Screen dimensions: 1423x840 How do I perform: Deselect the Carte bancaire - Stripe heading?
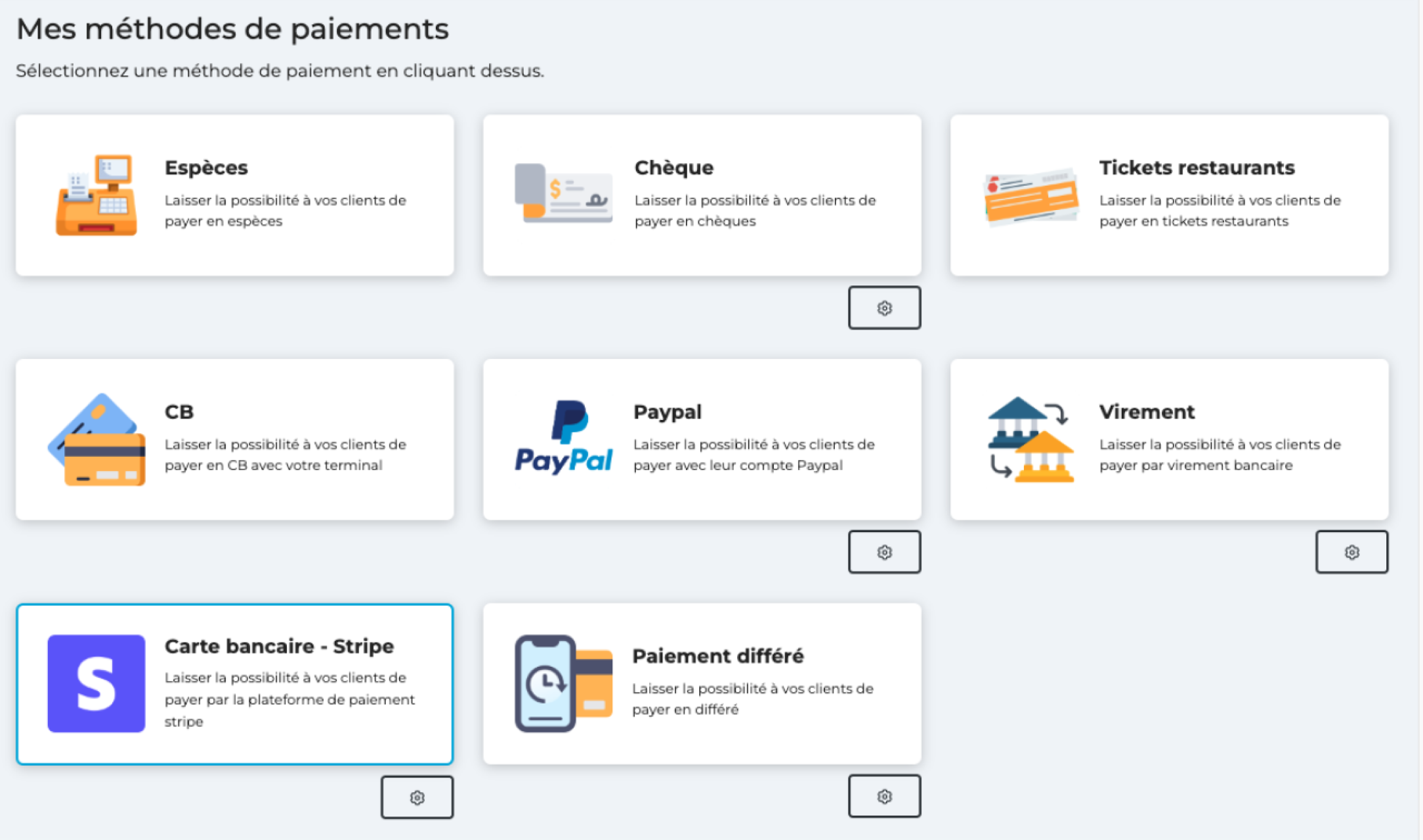pyautogui.click(x=279, y=646)
